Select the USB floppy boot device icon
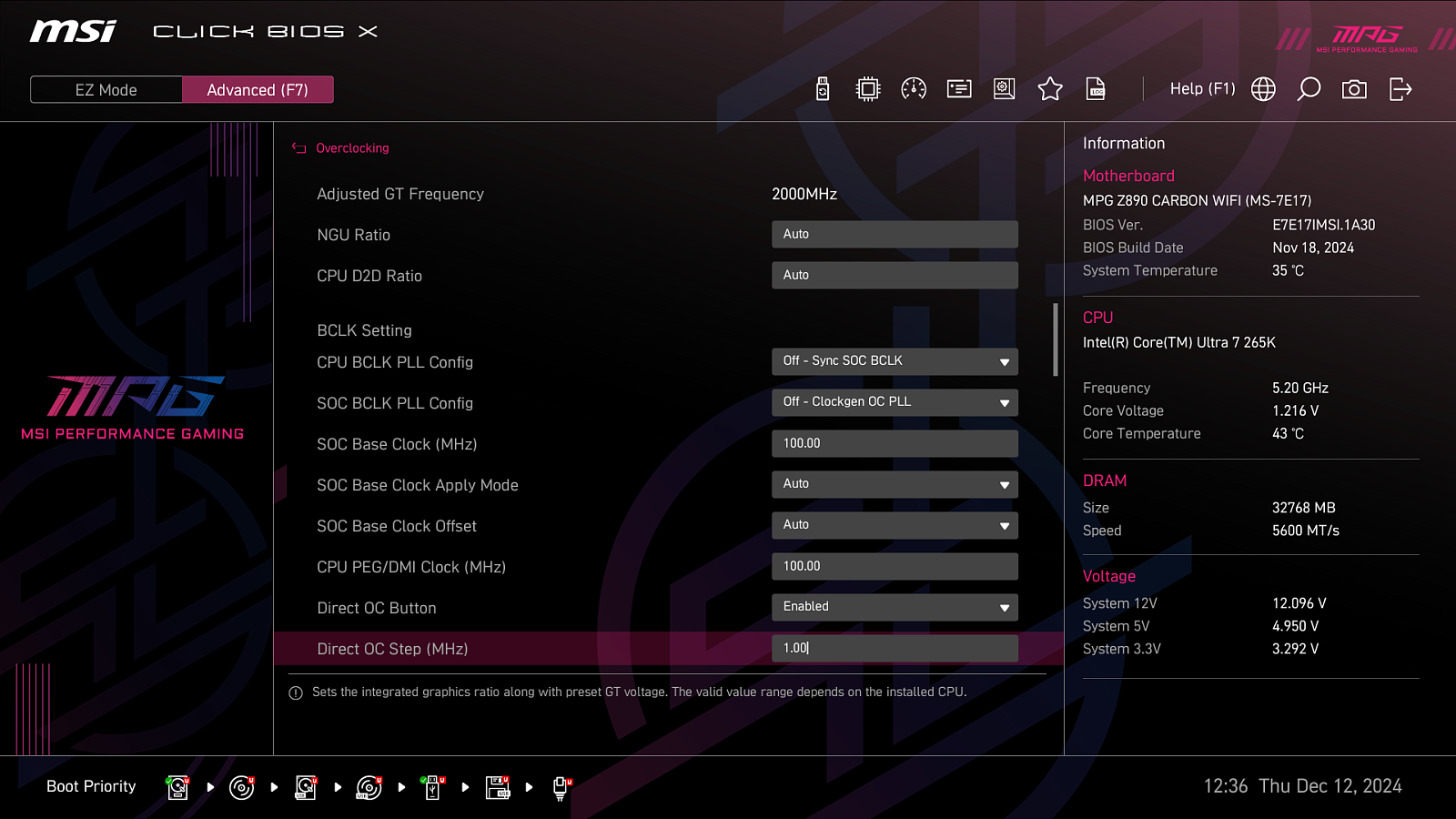Screen dimensions: 1456x819 pos(498,787)
